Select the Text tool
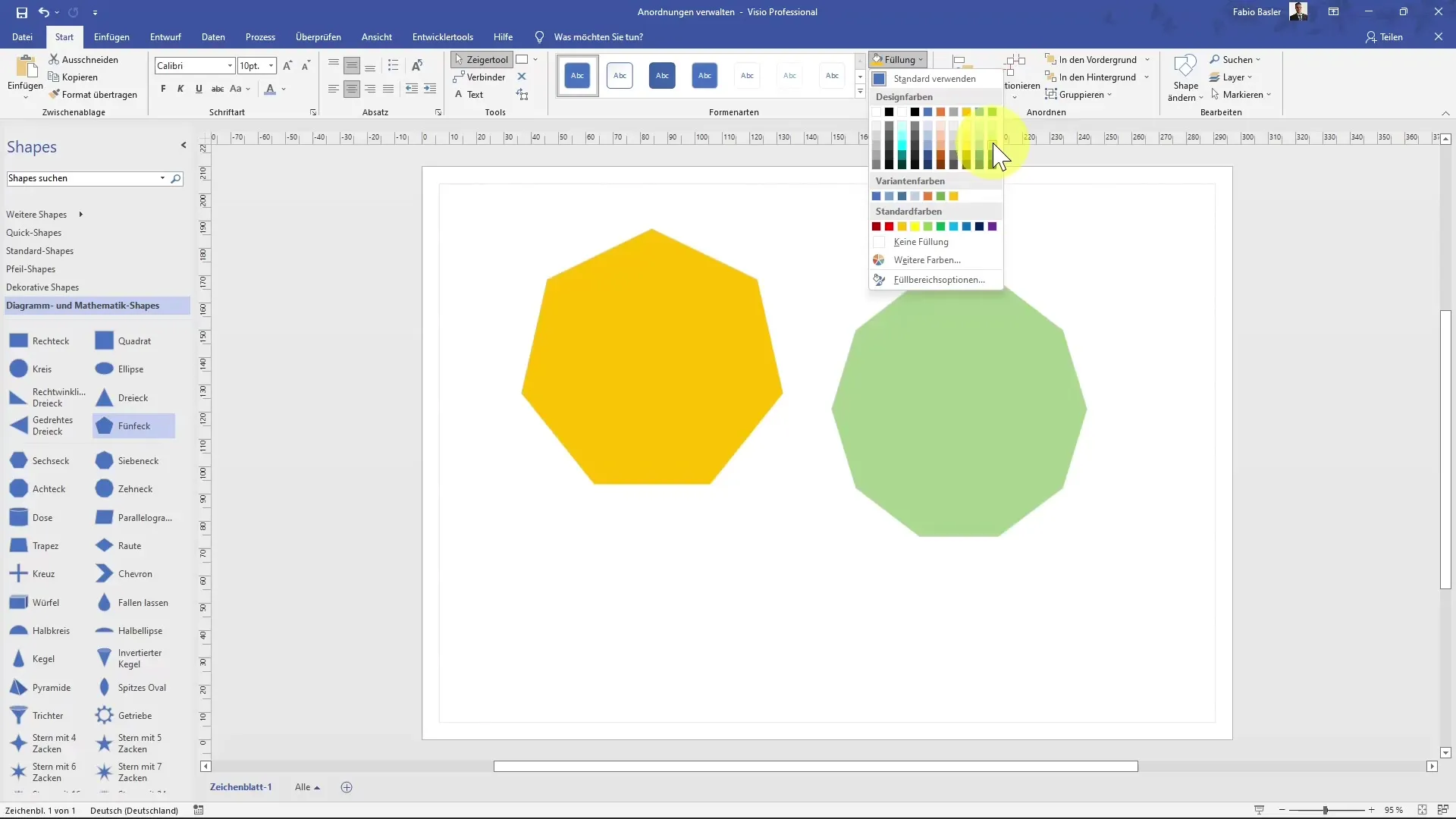Image resolution: width=1456 pixels, height=819 pixels. pos(469,95)
